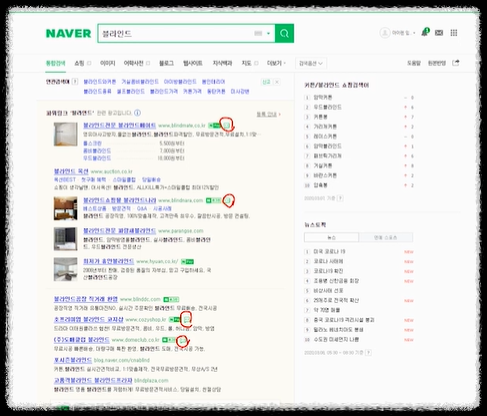Click the ad registration guide link at right
The image size is (487, 416).
268,114
